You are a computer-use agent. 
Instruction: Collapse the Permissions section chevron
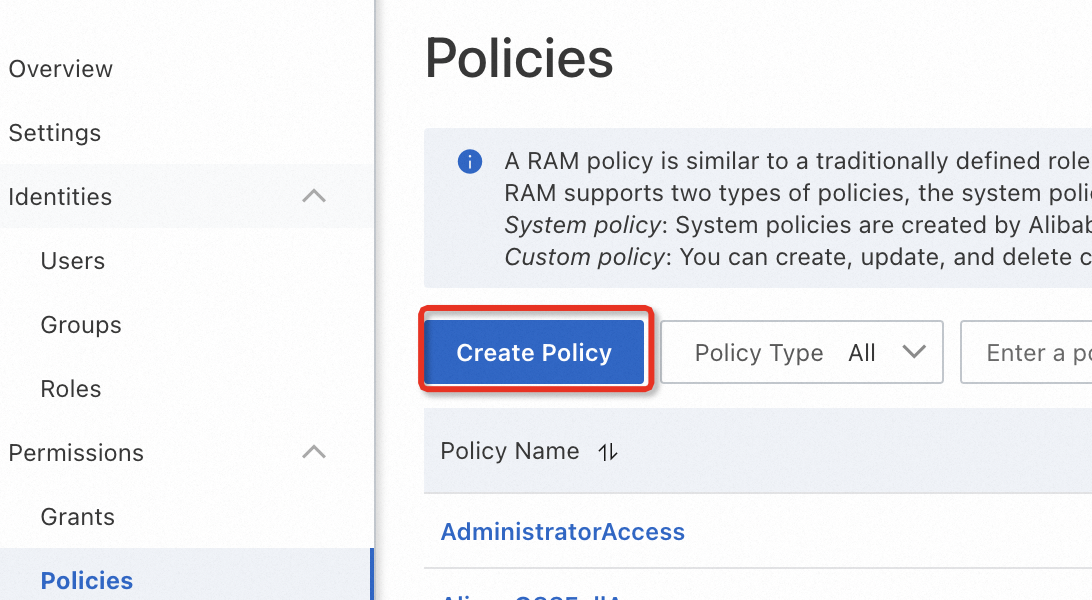pos(314,452)
